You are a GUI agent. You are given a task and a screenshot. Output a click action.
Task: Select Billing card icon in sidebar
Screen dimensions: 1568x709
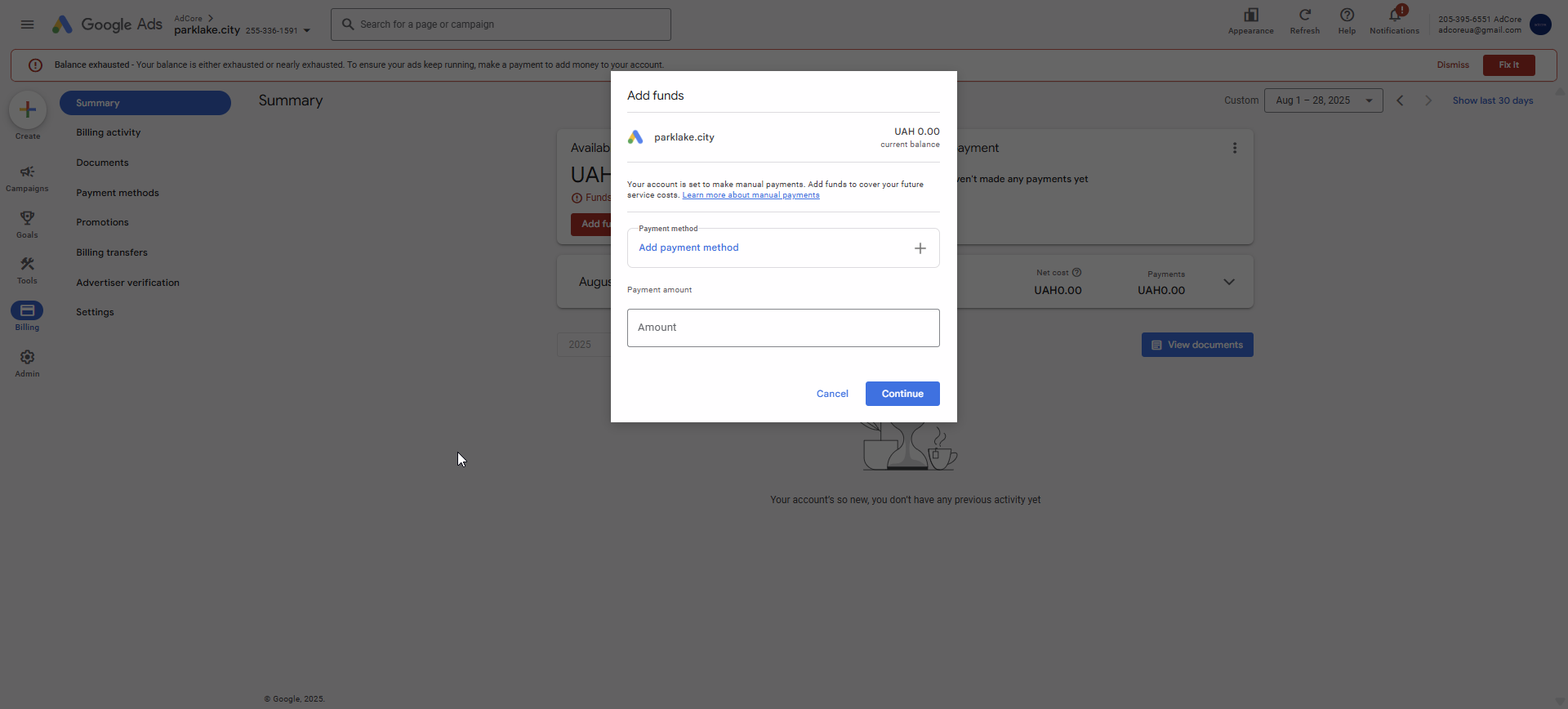pos(27,310)
